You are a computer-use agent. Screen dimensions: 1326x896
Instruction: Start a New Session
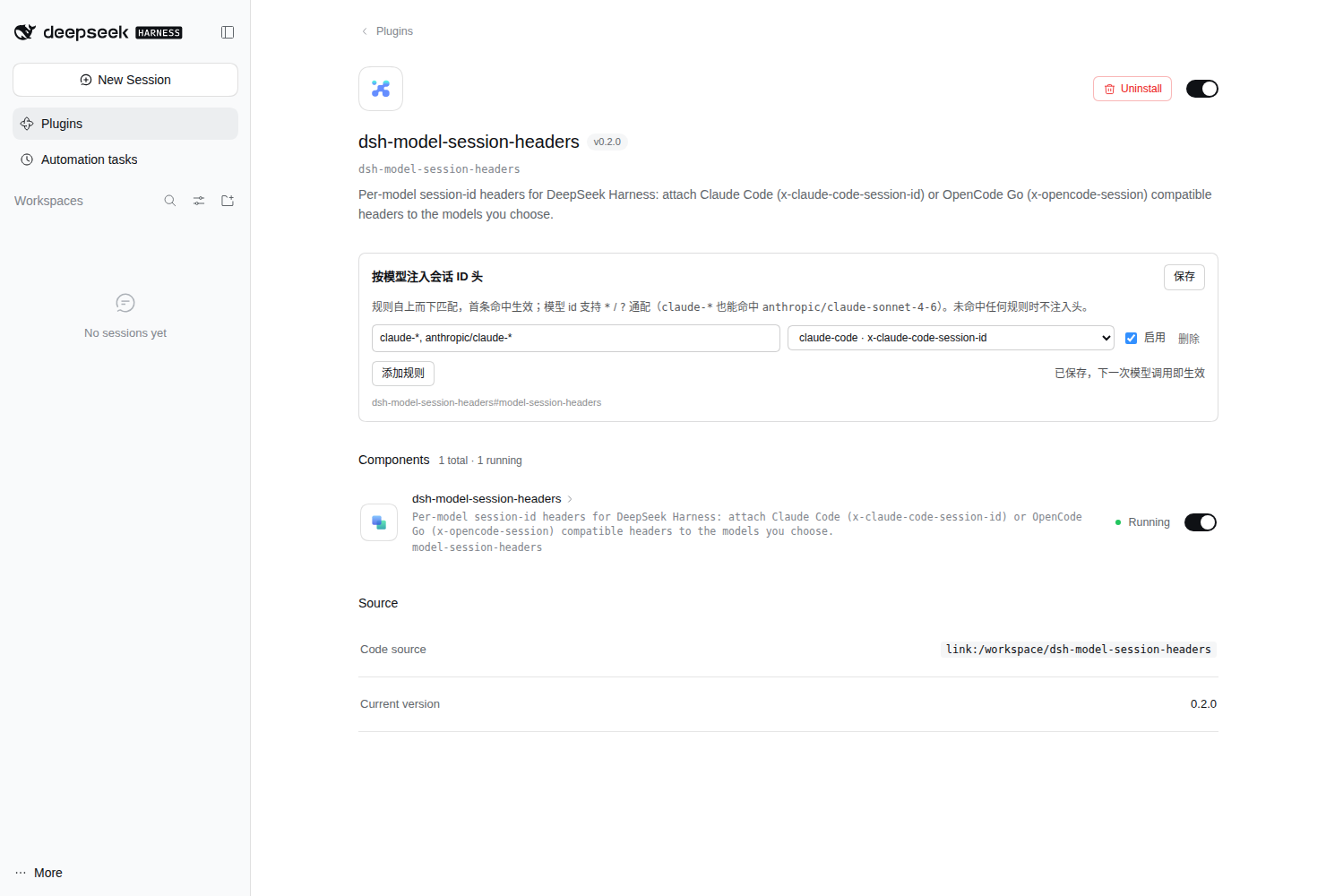[125, 80]
